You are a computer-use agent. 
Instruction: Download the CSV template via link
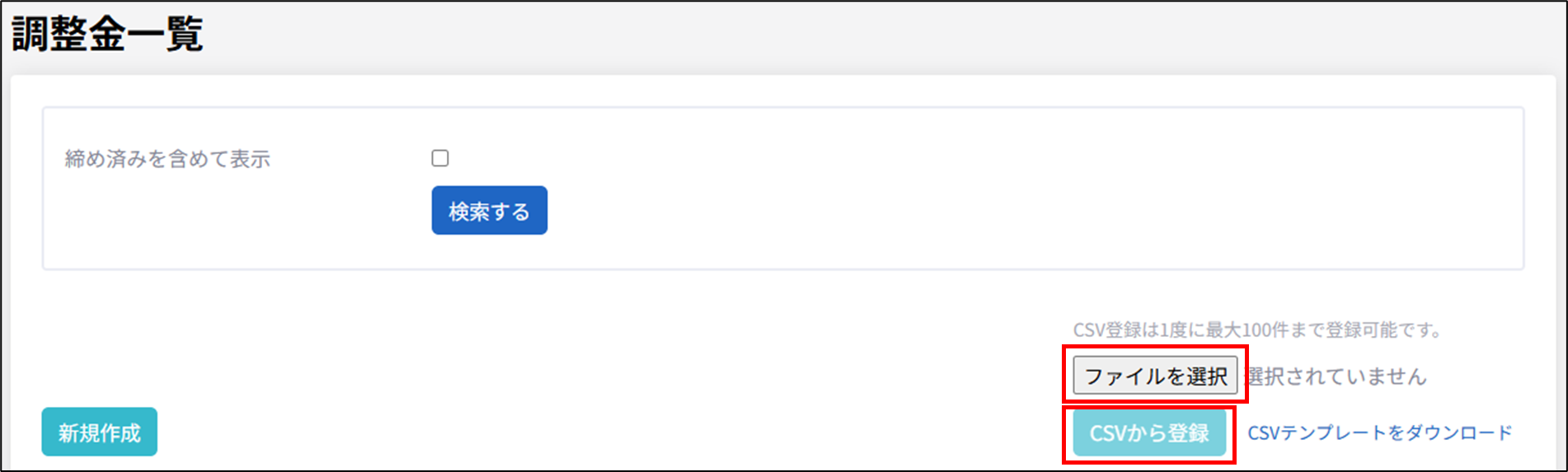click(x=1379, y=433)
